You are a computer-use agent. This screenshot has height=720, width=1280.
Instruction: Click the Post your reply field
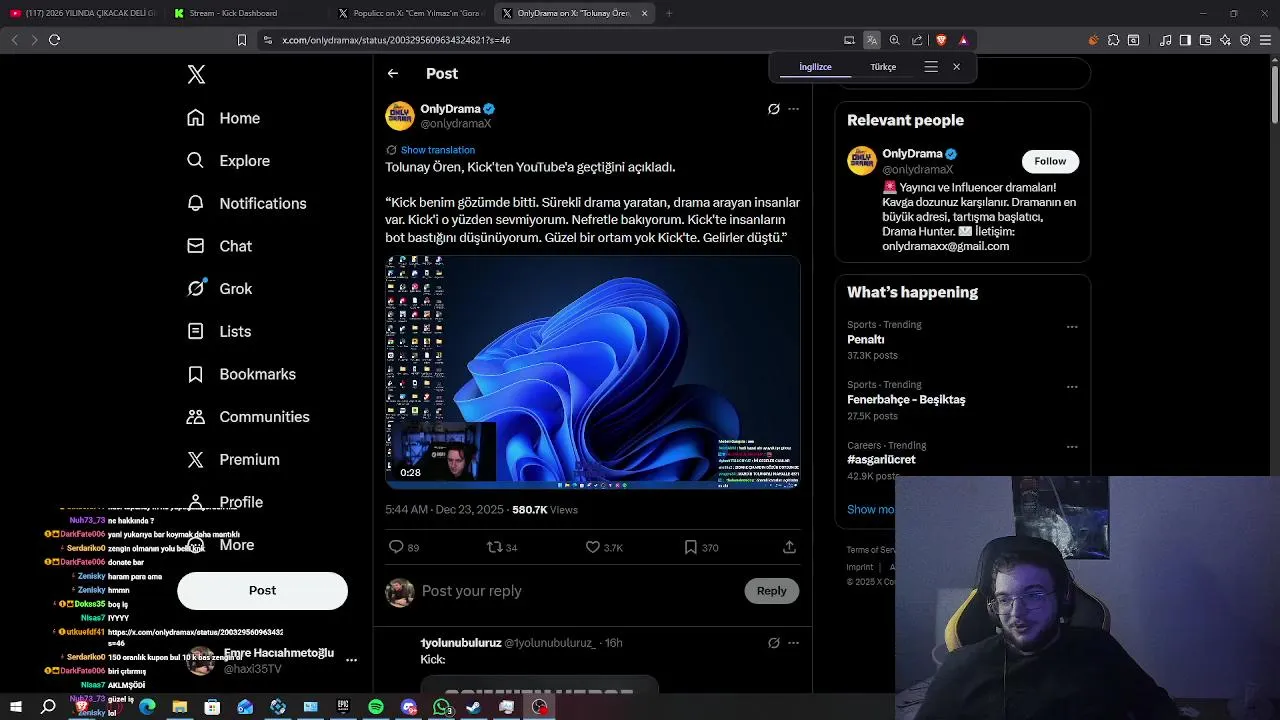(578, 591)
